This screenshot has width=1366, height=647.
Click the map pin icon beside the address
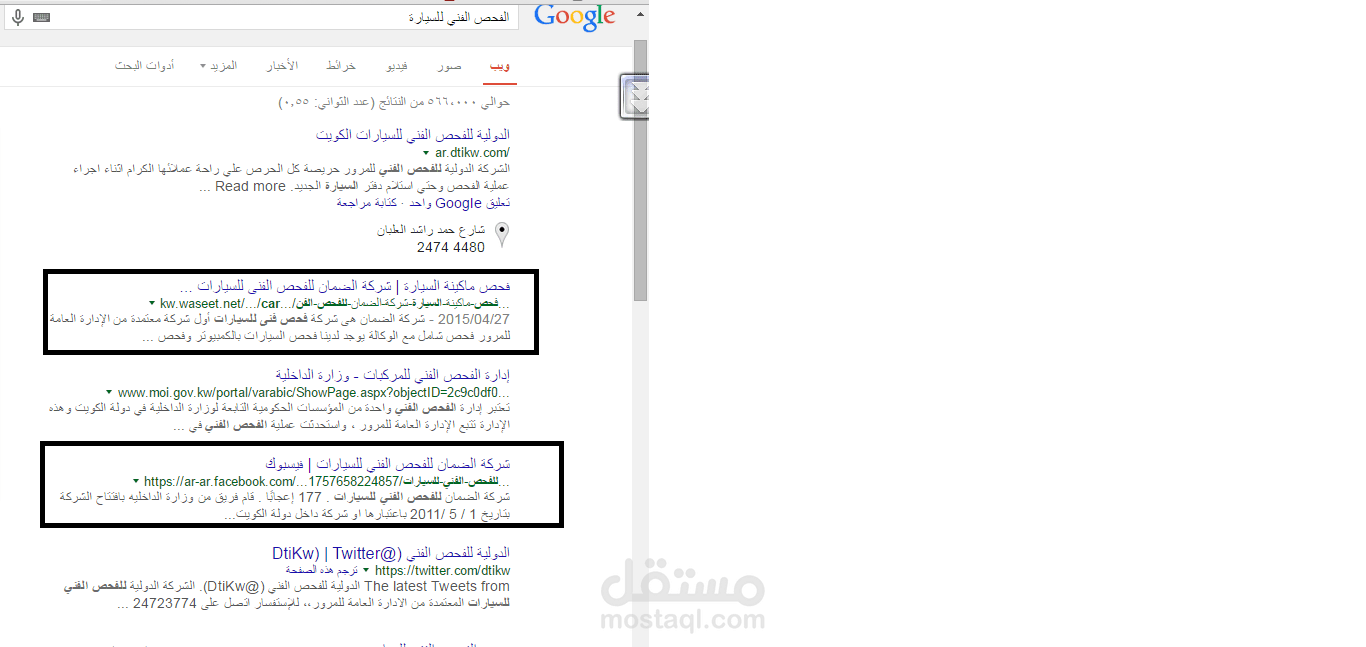[x=502, y=235]
